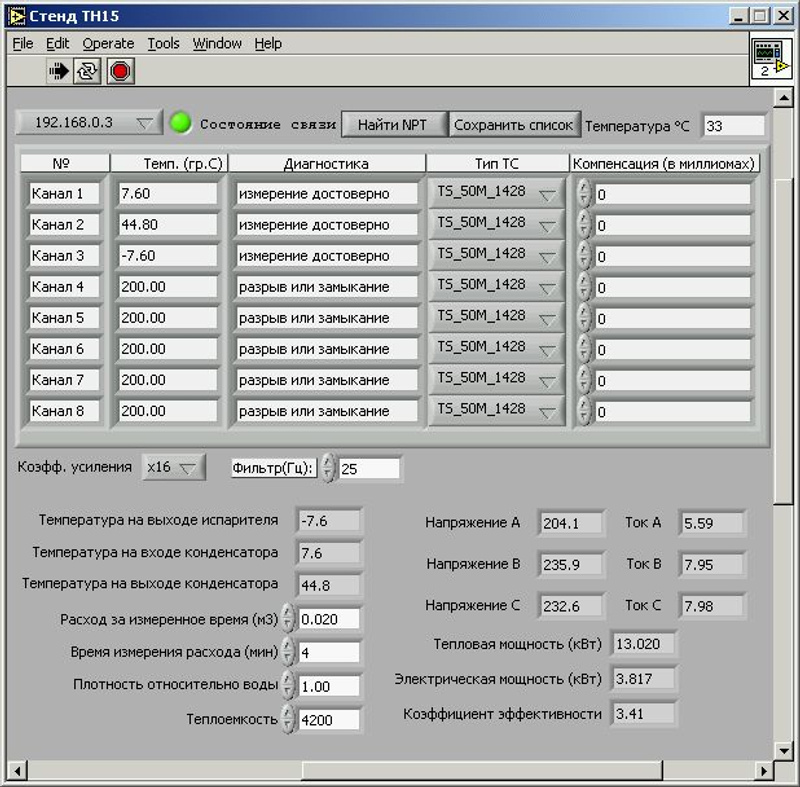
Task: Click the Run arrow toolbar icon
Action: 59,71
